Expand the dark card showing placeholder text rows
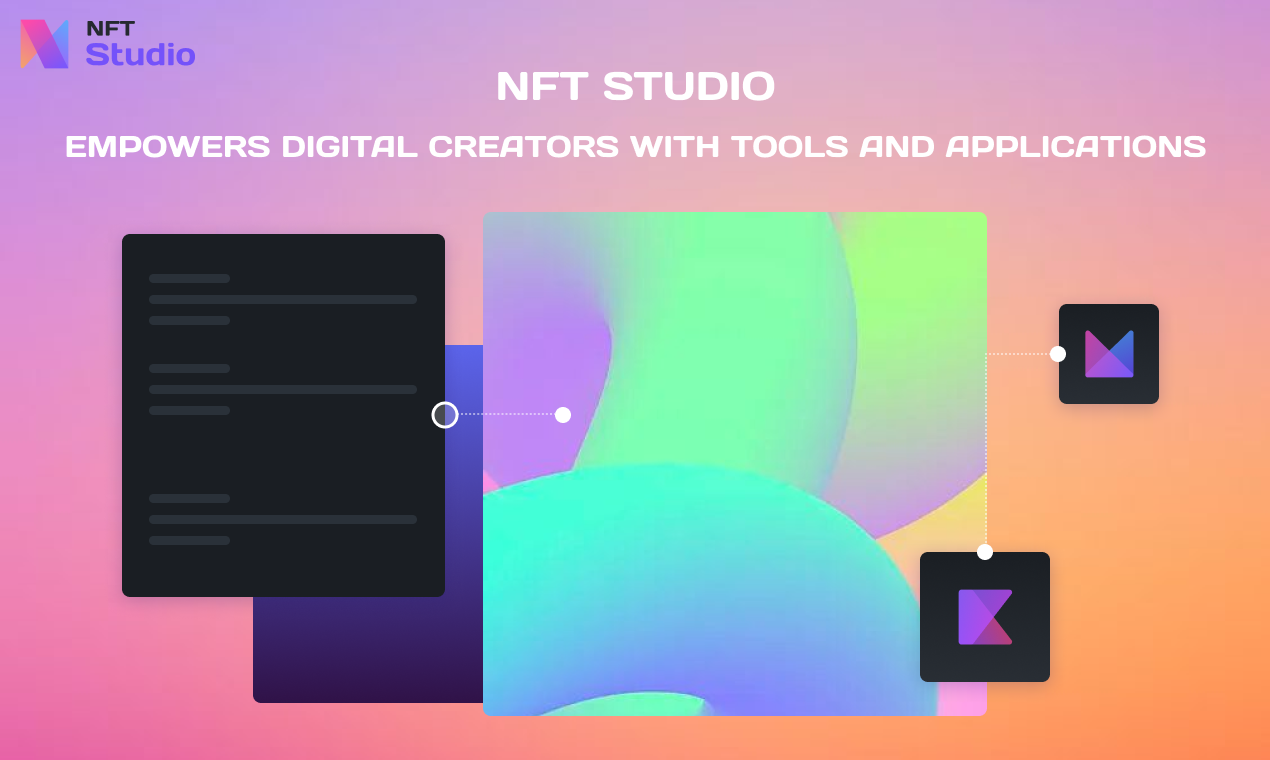The image size is (1270, 760). tap(283, 414)
